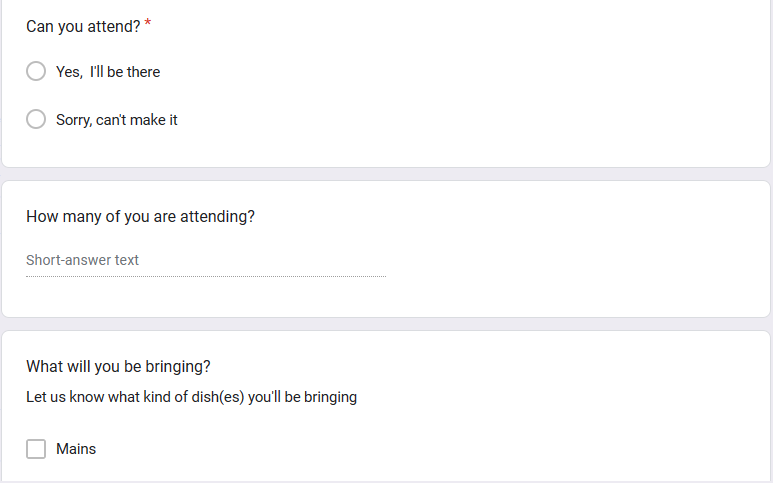
Task: Click the "What will you be bringing?" title
Action: [x=118, y=366]
